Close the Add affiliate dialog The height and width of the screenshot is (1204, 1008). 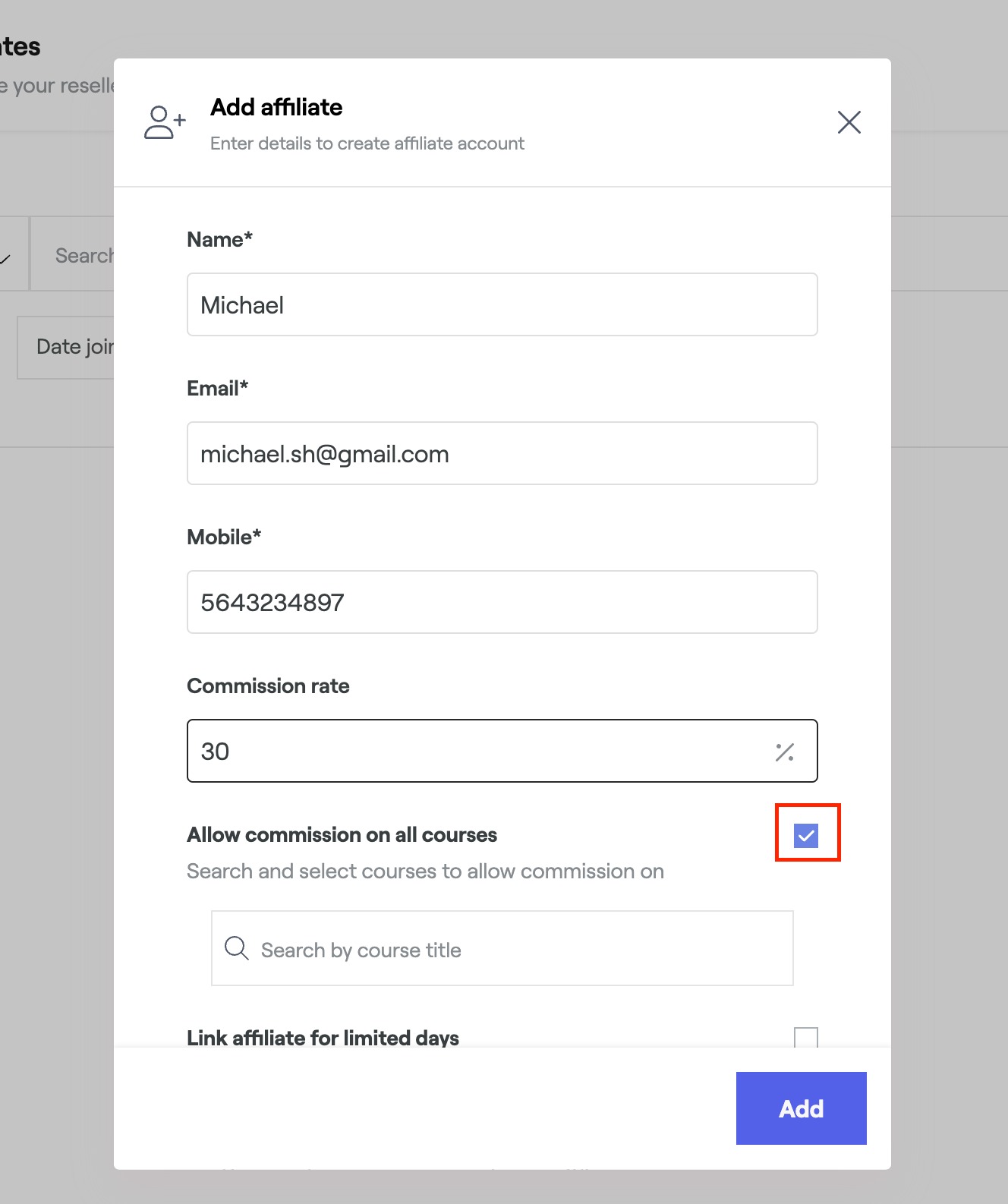pyautogui.click(x=849, y=122)
